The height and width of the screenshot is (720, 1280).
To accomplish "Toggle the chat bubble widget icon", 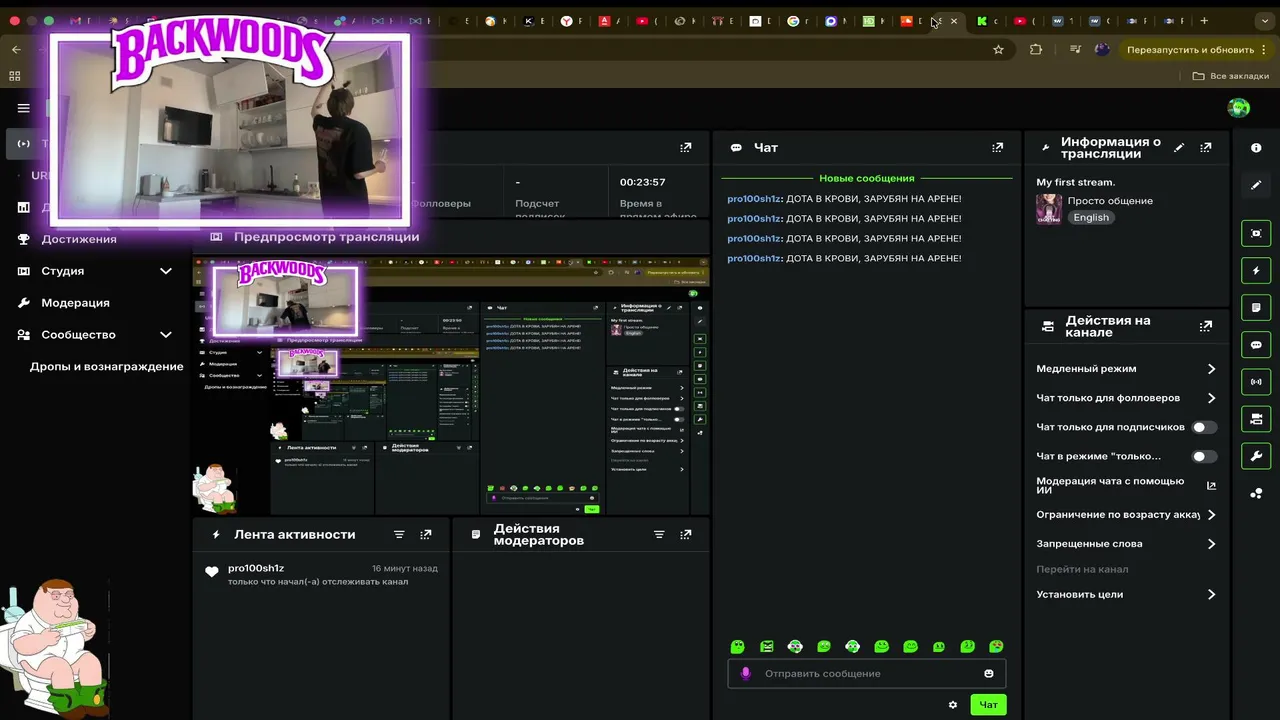I will click(x=1256, y=345).
